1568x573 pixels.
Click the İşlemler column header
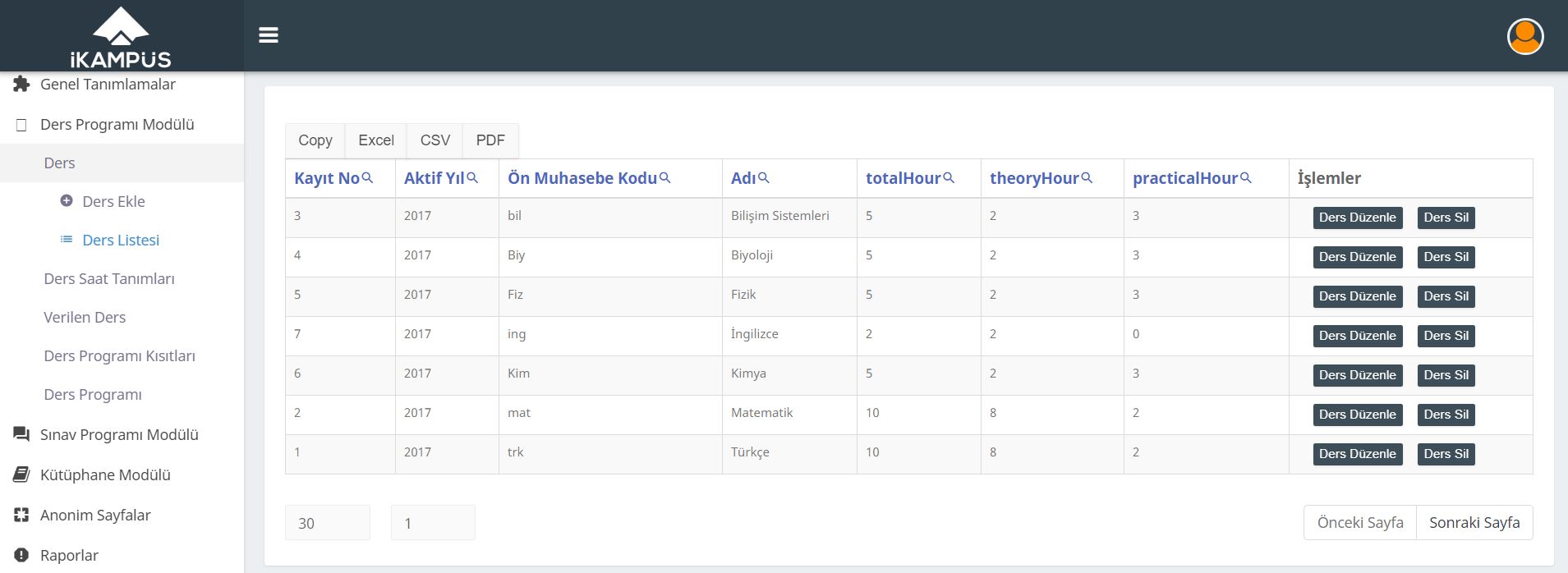point(1410,178)
